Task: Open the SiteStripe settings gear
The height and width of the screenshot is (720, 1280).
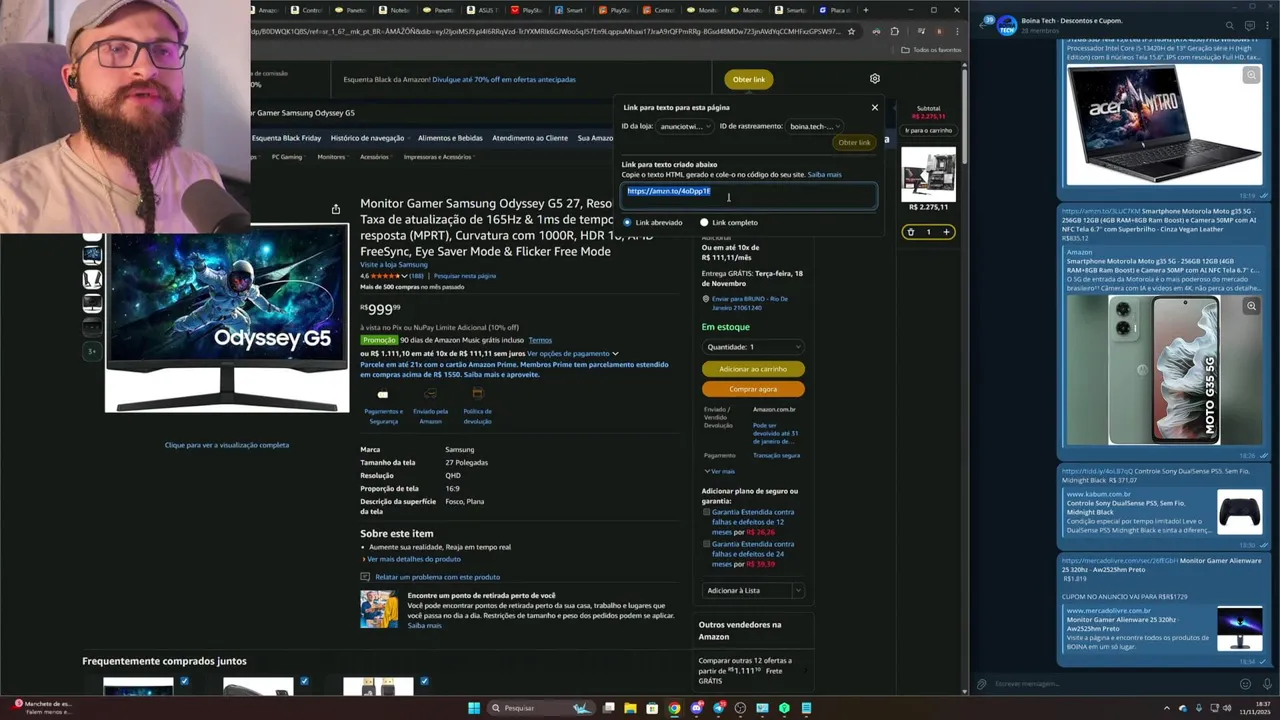Action: 875,79
